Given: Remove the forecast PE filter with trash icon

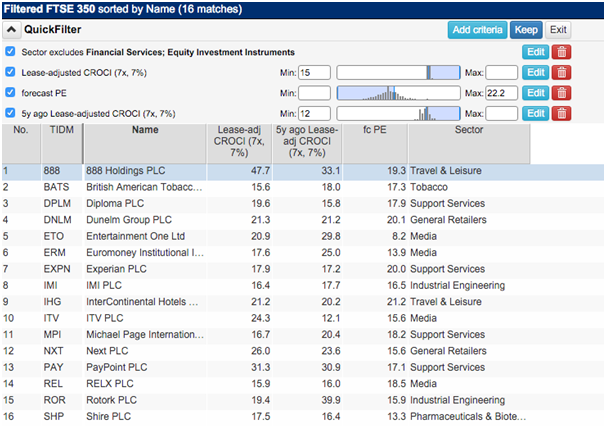Looking at the screenshot, I should [561, 93].
